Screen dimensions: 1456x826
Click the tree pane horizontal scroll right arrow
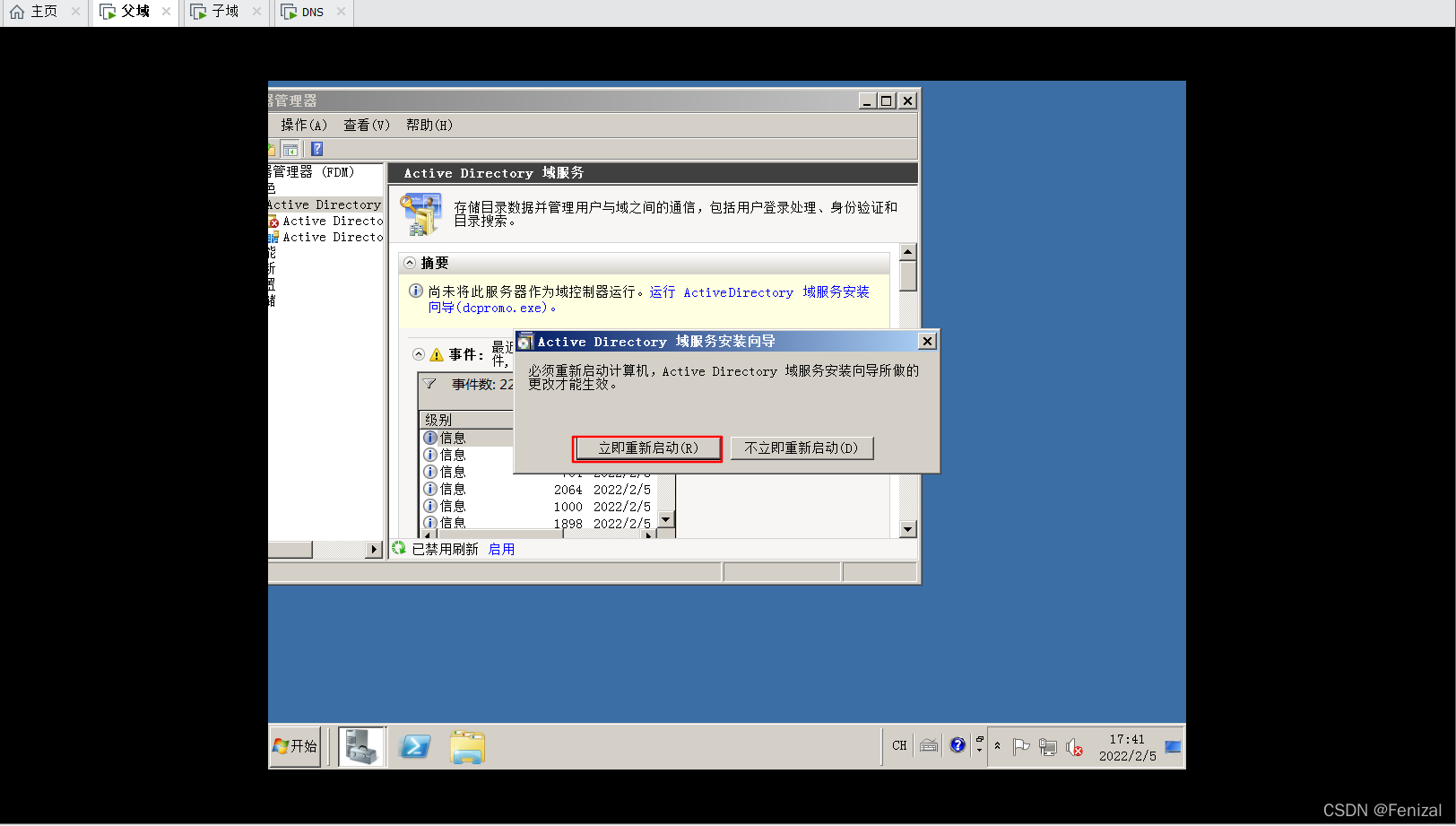click(x=375, y=549)
